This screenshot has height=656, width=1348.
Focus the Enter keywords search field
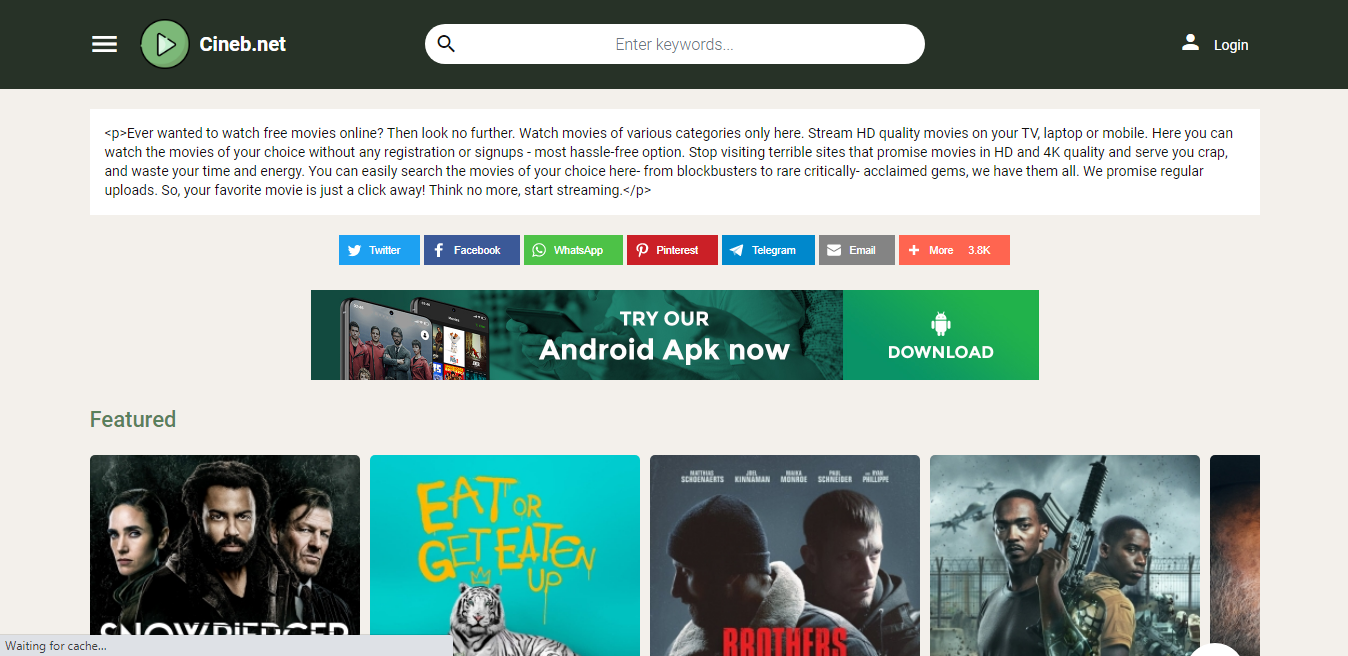[x=674, y=44]
